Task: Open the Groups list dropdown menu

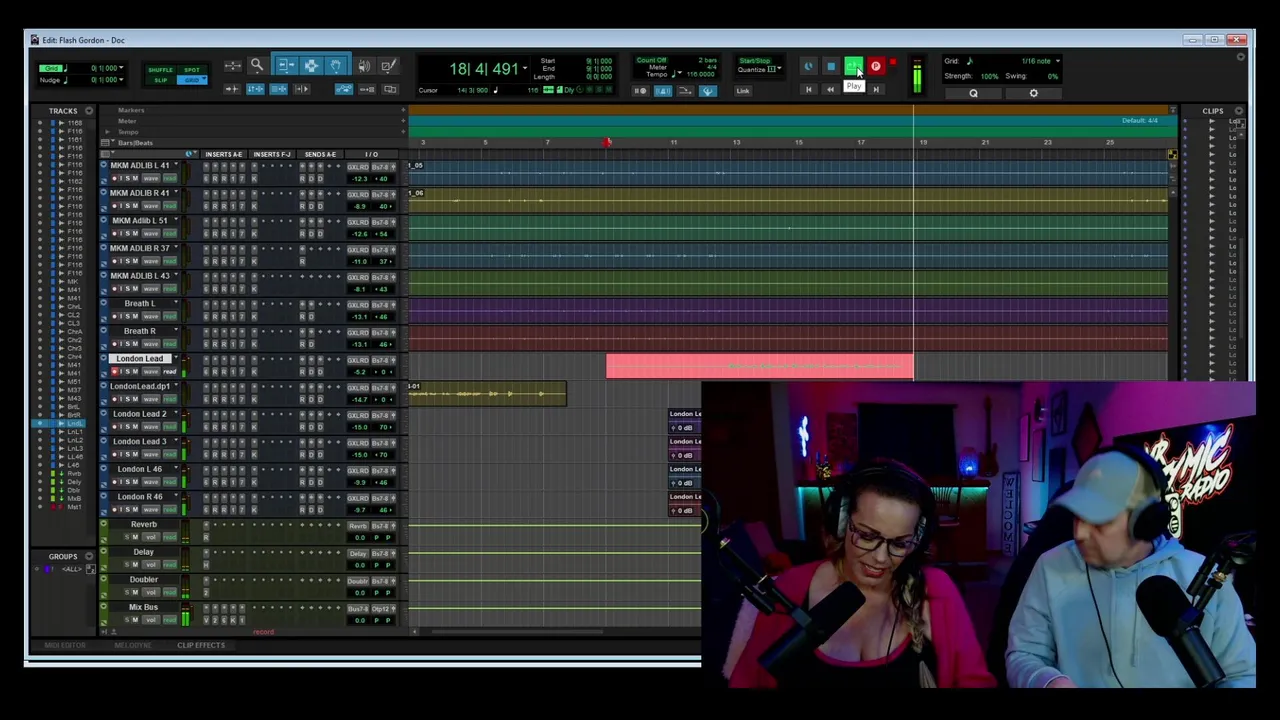Action: click(89, 557)
